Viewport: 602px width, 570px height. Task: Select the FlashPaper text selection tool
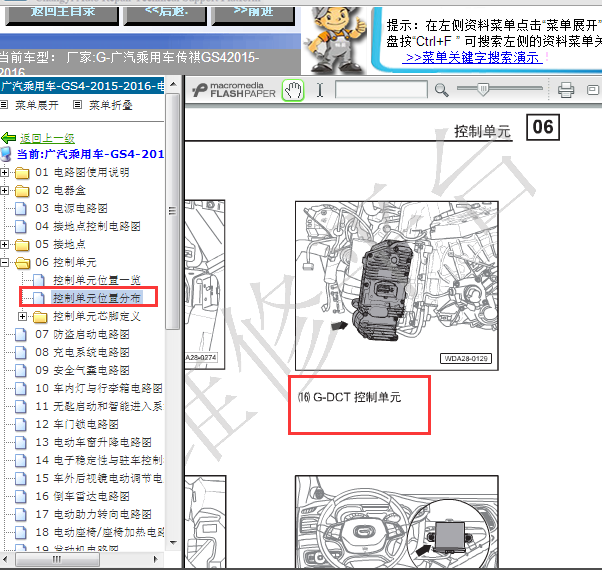coord(320,91)
